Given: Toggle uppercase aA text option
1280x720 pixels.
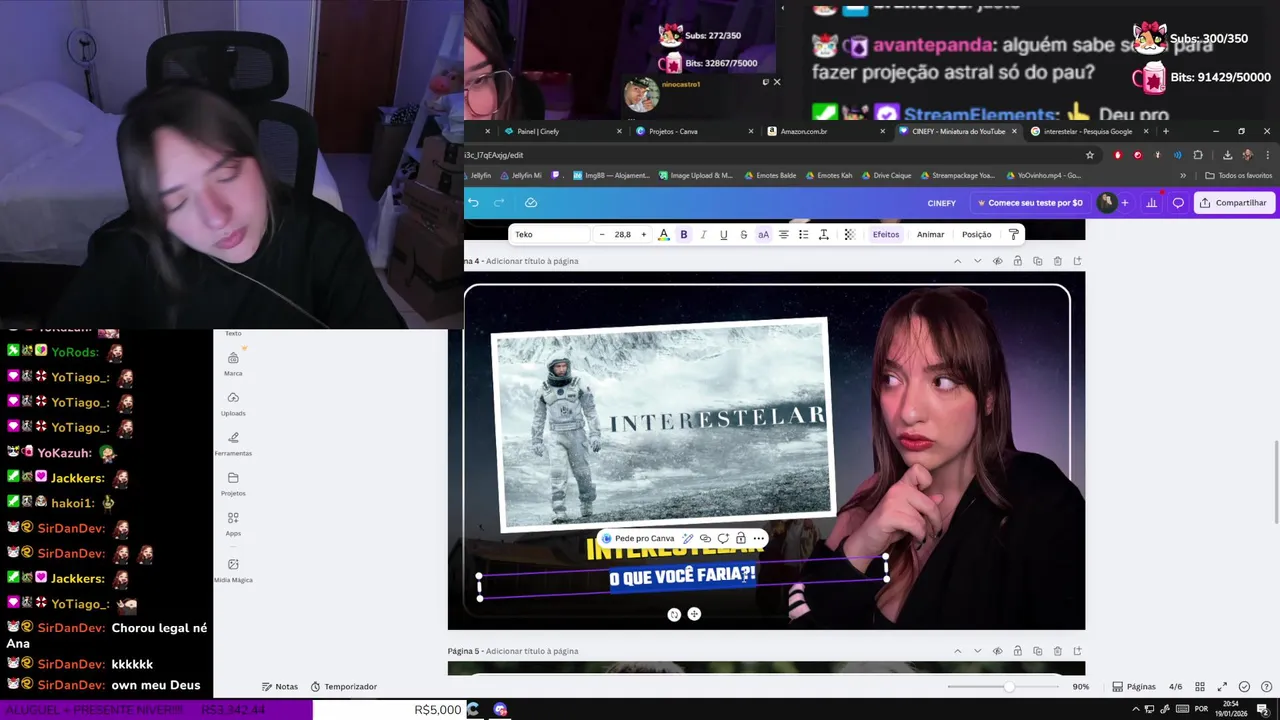Looking at the screenshot, I should [764, 235].
